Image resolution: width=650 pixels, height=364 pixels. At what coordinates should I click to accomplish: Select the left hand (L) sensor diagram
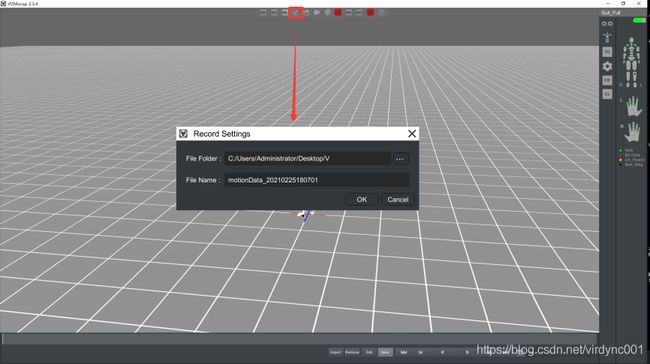pos(633,107)
